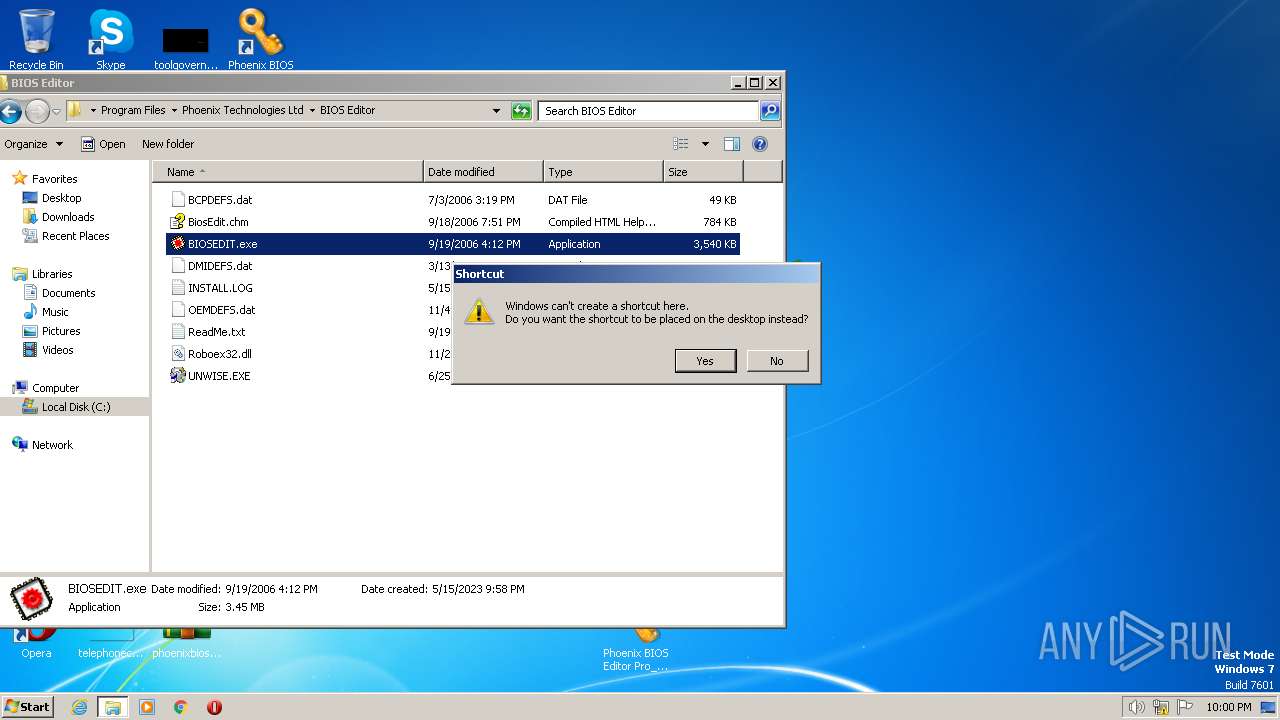Open Google Chrome from the taskbar
This screenshot has width=1280, height=720.
coord(181,707)
